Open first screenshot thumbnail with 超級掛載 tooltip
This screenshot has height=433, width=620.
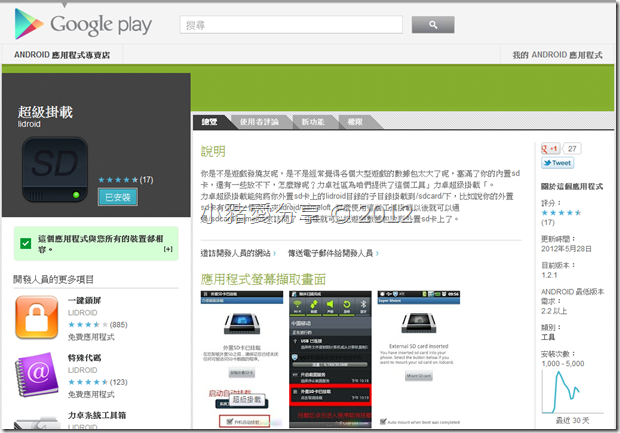click(242, 359)
